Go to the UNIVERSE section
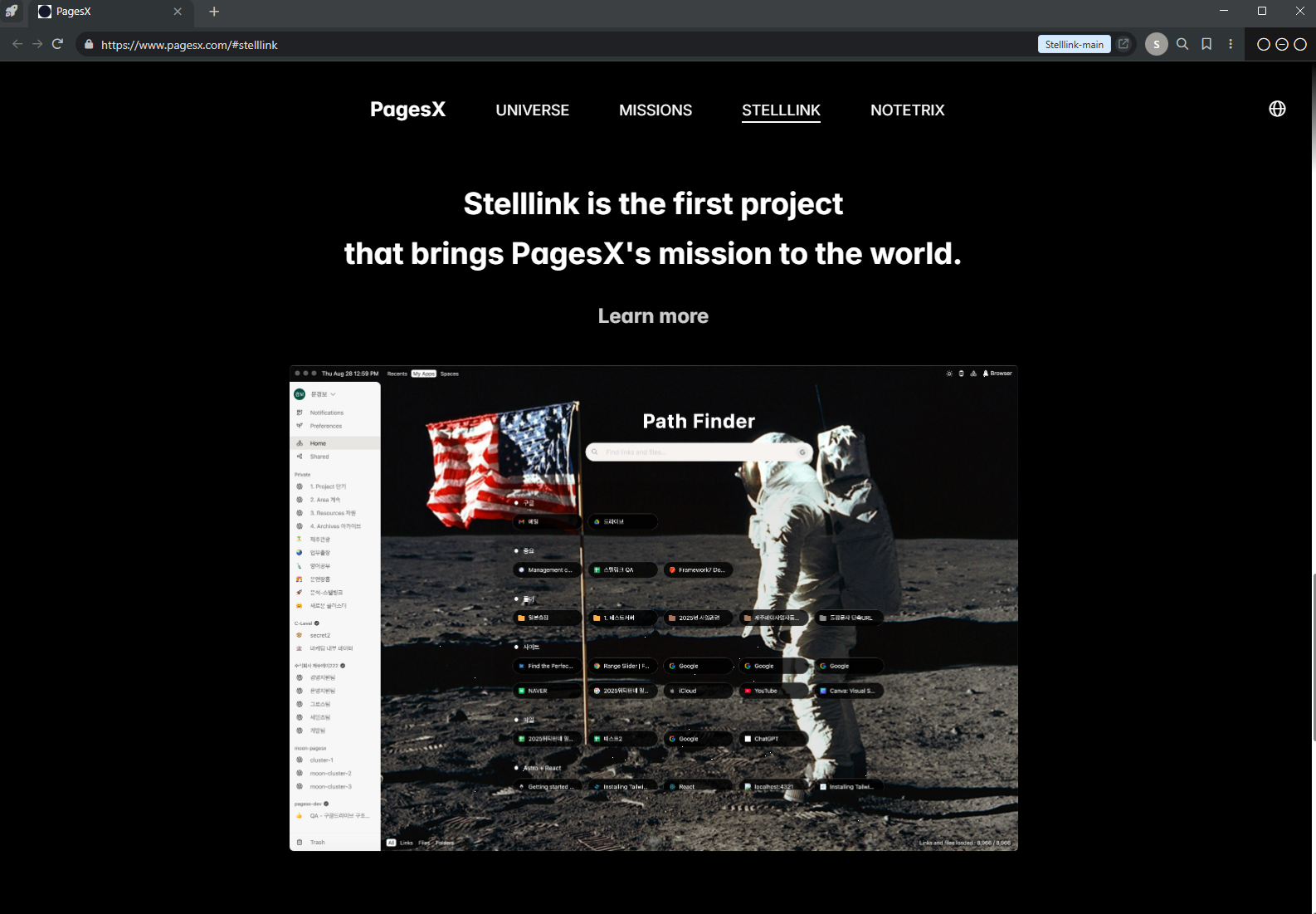 click(532, 110)
